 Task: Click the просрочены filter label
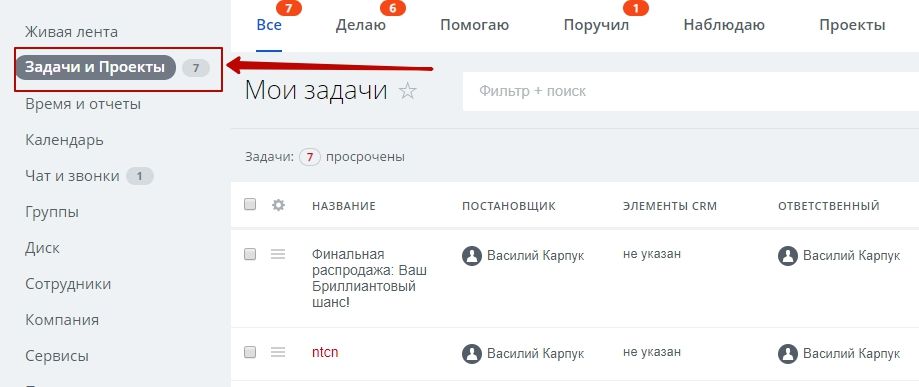click(x=365, y=157)
